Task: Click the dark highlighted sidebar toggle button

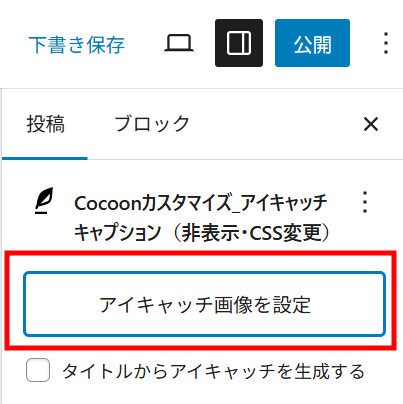Action: tap(239, 43)
